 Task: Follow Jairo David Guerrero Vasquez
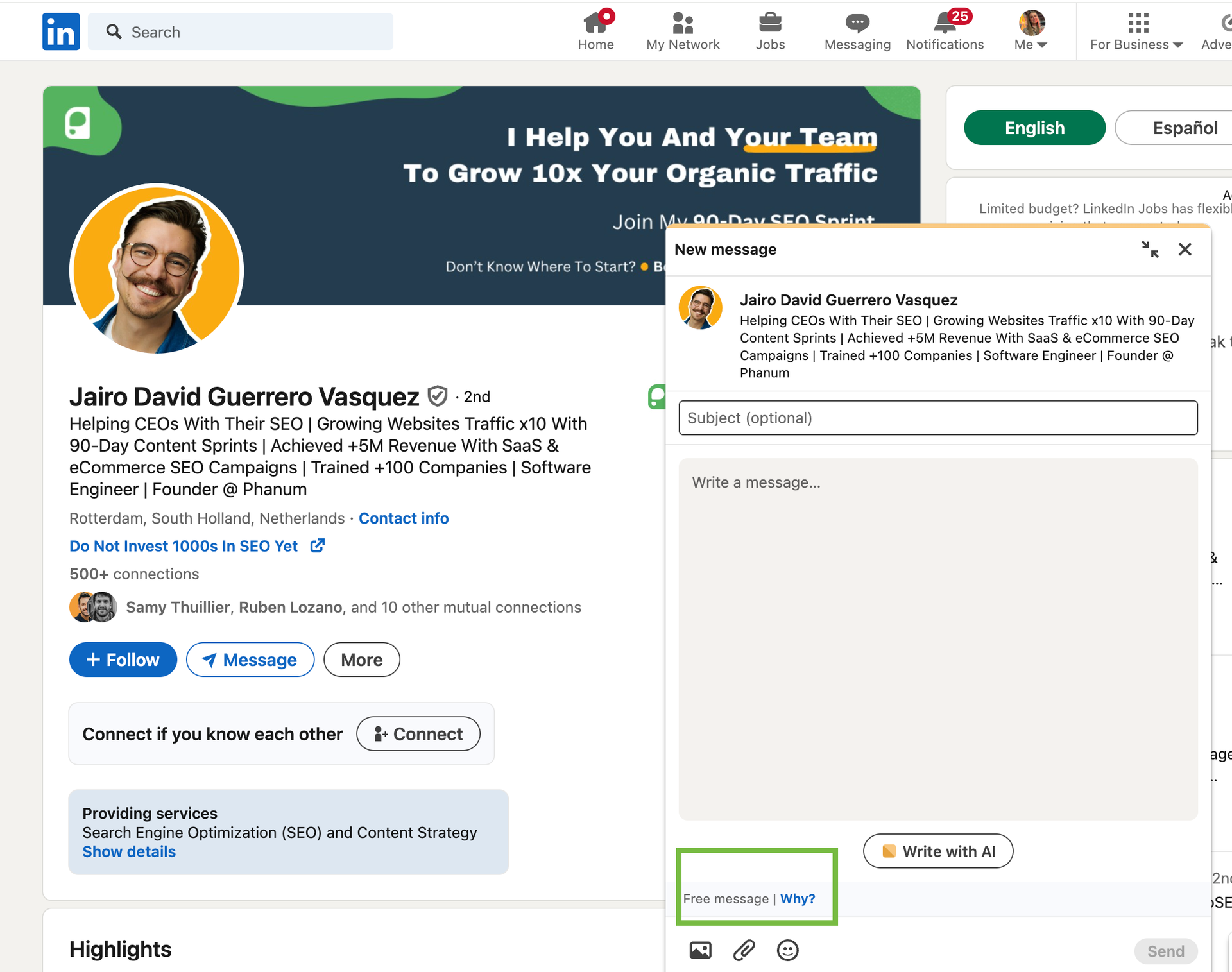123,659
